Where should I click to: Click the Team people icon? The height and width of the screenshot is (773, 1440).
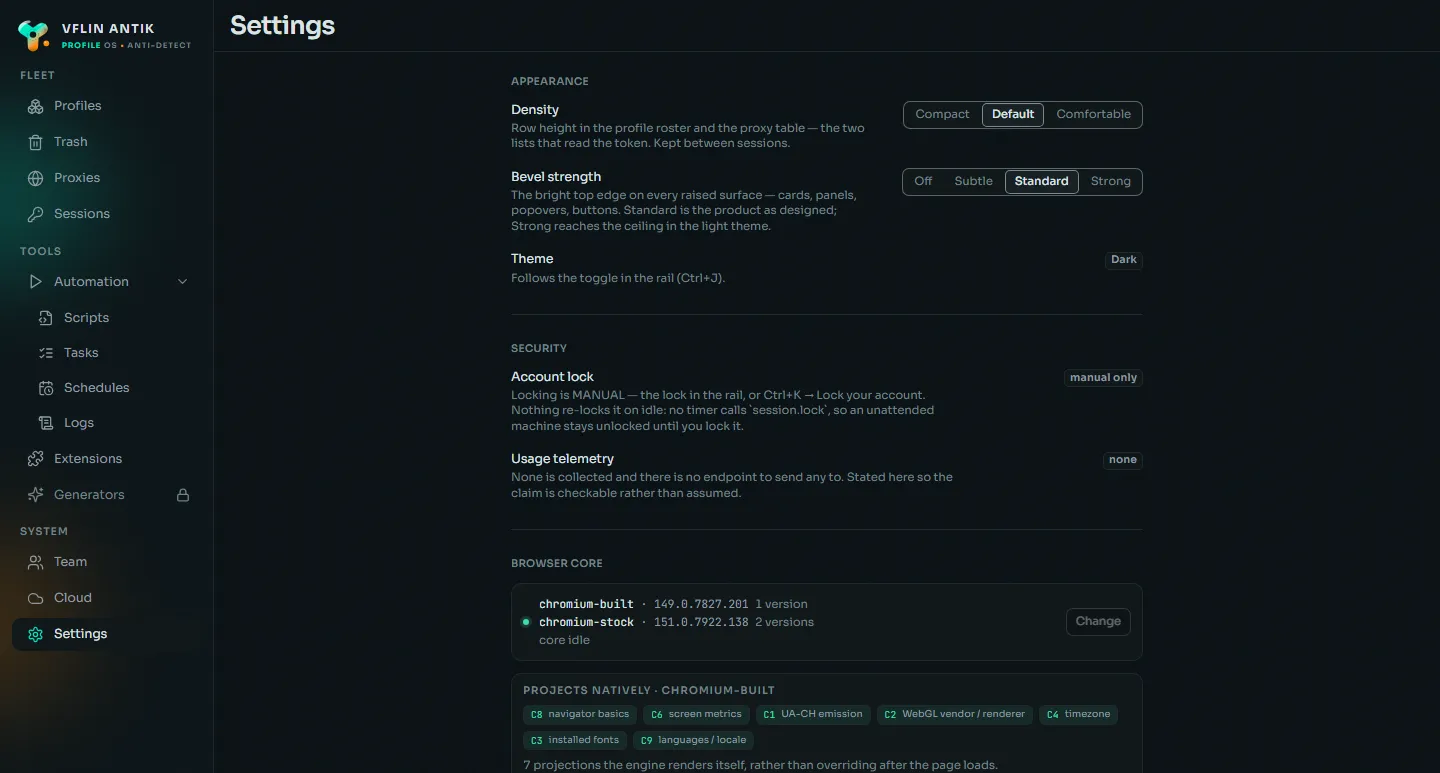tap(36, 562)
